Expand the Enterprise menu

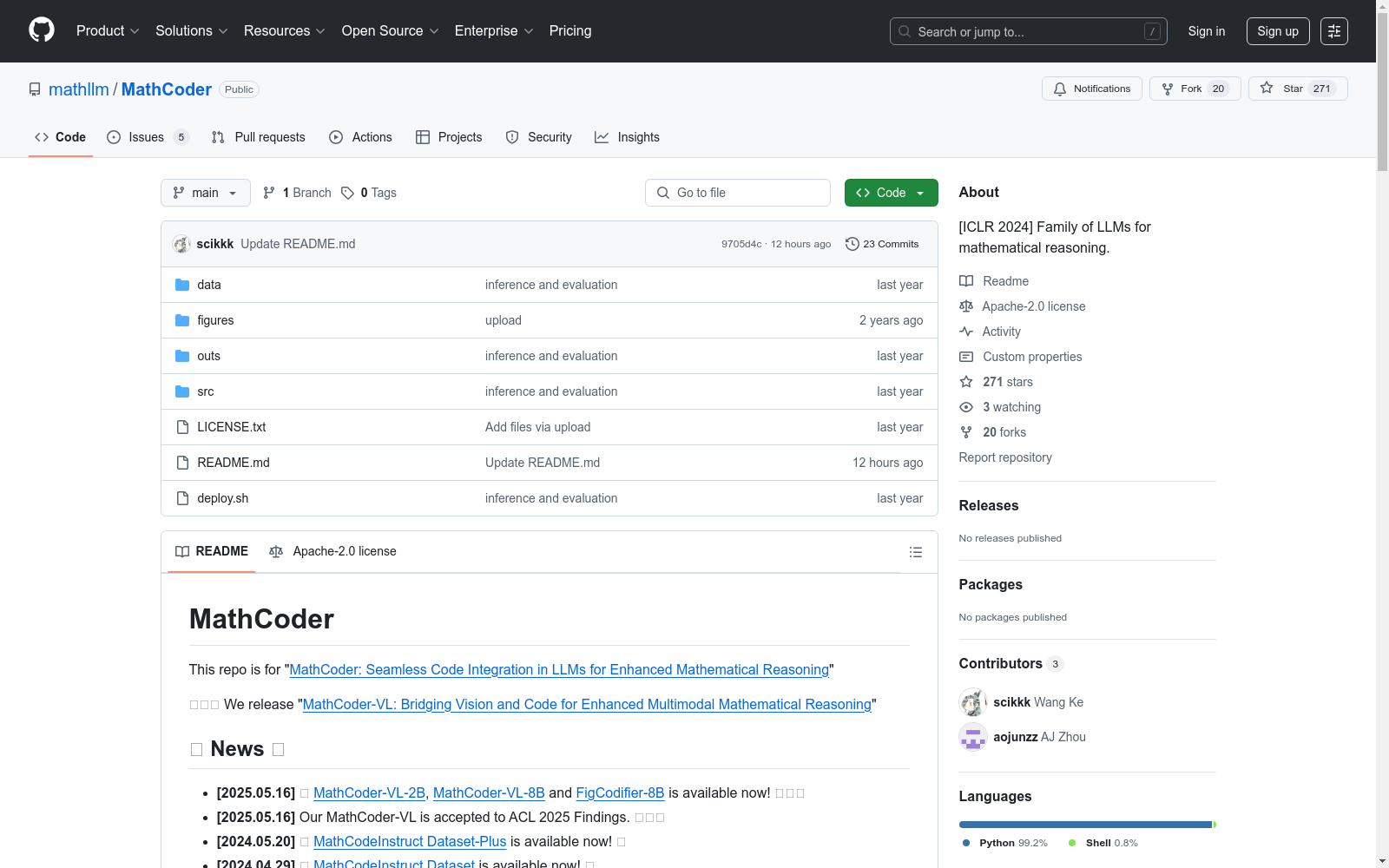click(494, 31)
